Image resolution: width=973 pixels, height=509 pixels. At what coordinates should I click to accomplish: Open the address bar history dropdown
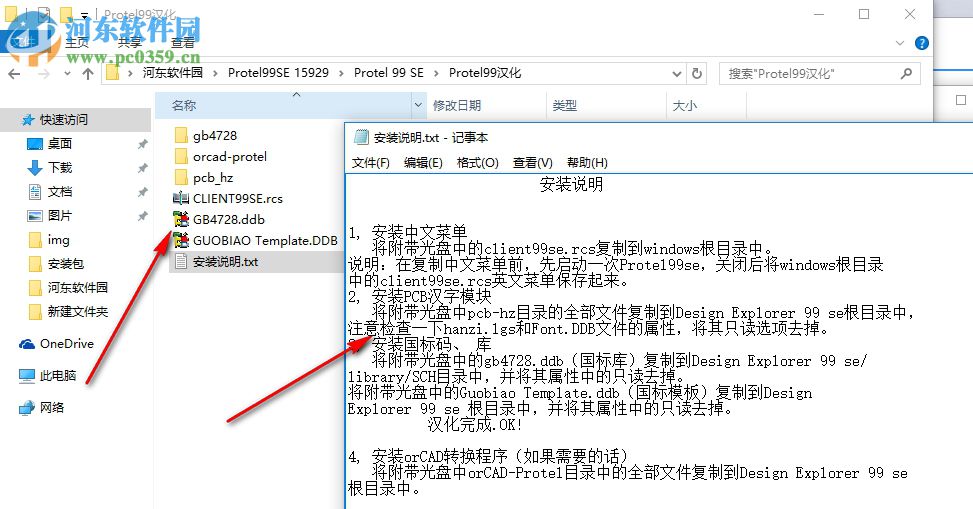tap(676, 74)
